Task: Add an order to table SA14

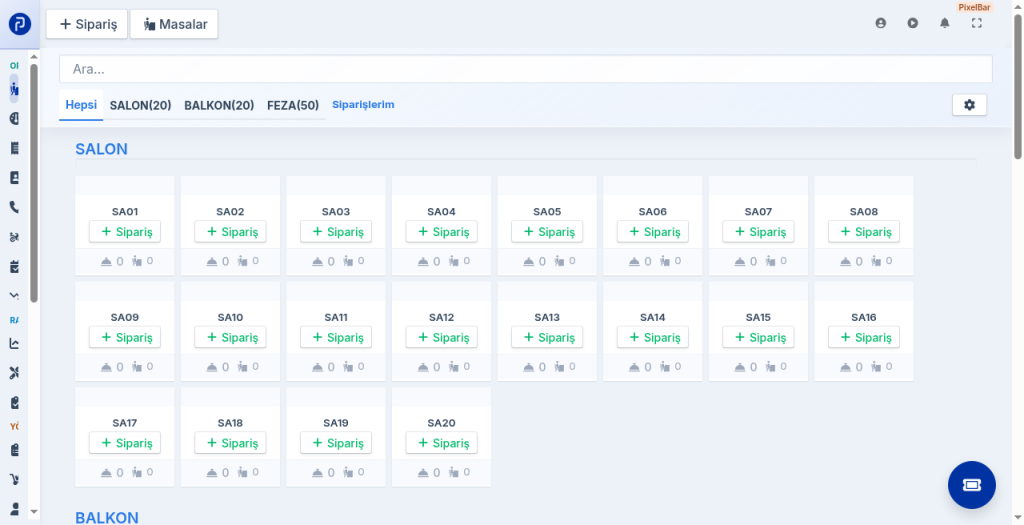Action: [x=652, y=338]
